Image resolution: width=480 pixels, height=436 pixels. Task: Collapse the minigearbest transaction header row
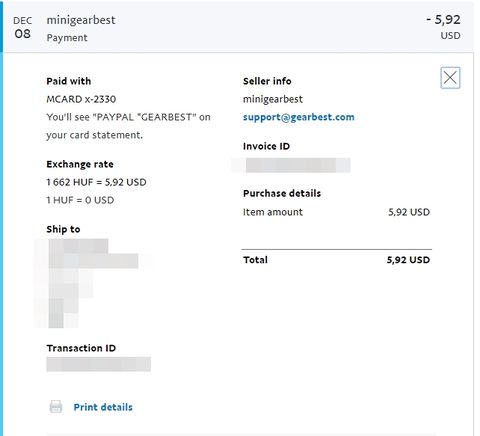point(238,27)
